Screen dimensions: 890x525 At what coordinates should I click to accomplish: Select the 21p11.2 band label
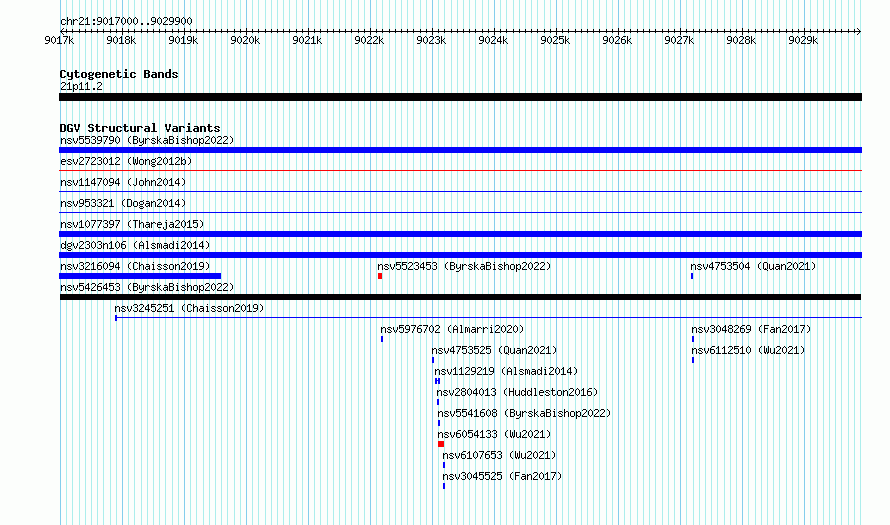81,86
